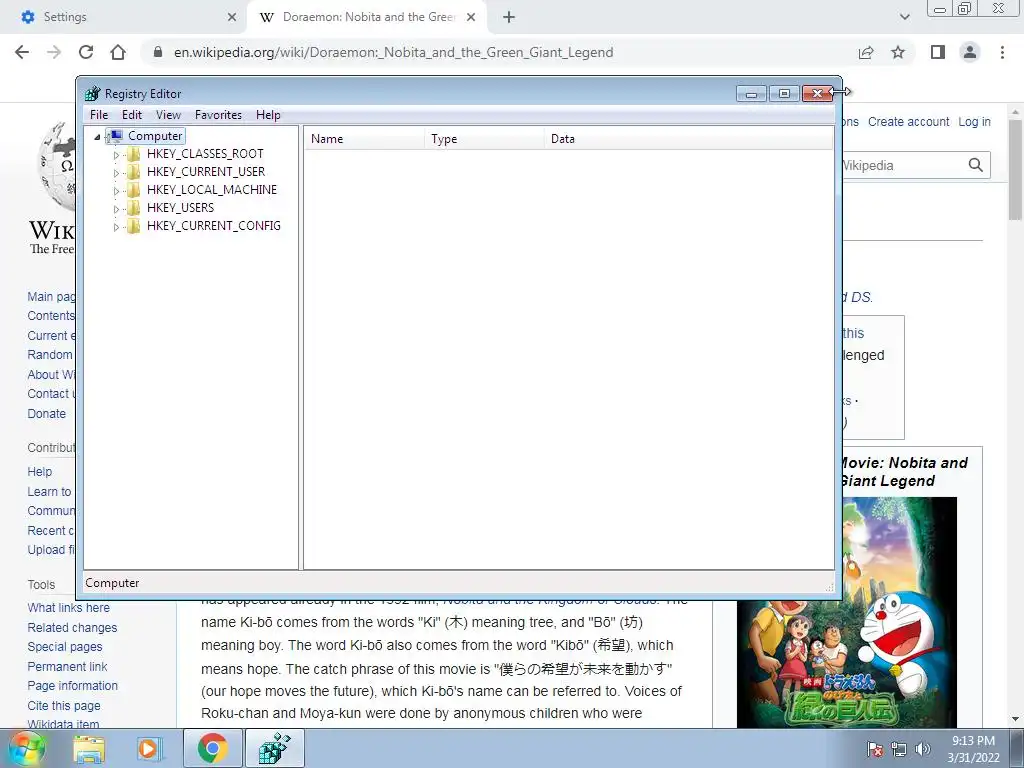Expand the HKEY_CLASSES_ROOT tree arrow
Image resolution: width=1024 pixels, height=768 pixels.
click(116, 155)
